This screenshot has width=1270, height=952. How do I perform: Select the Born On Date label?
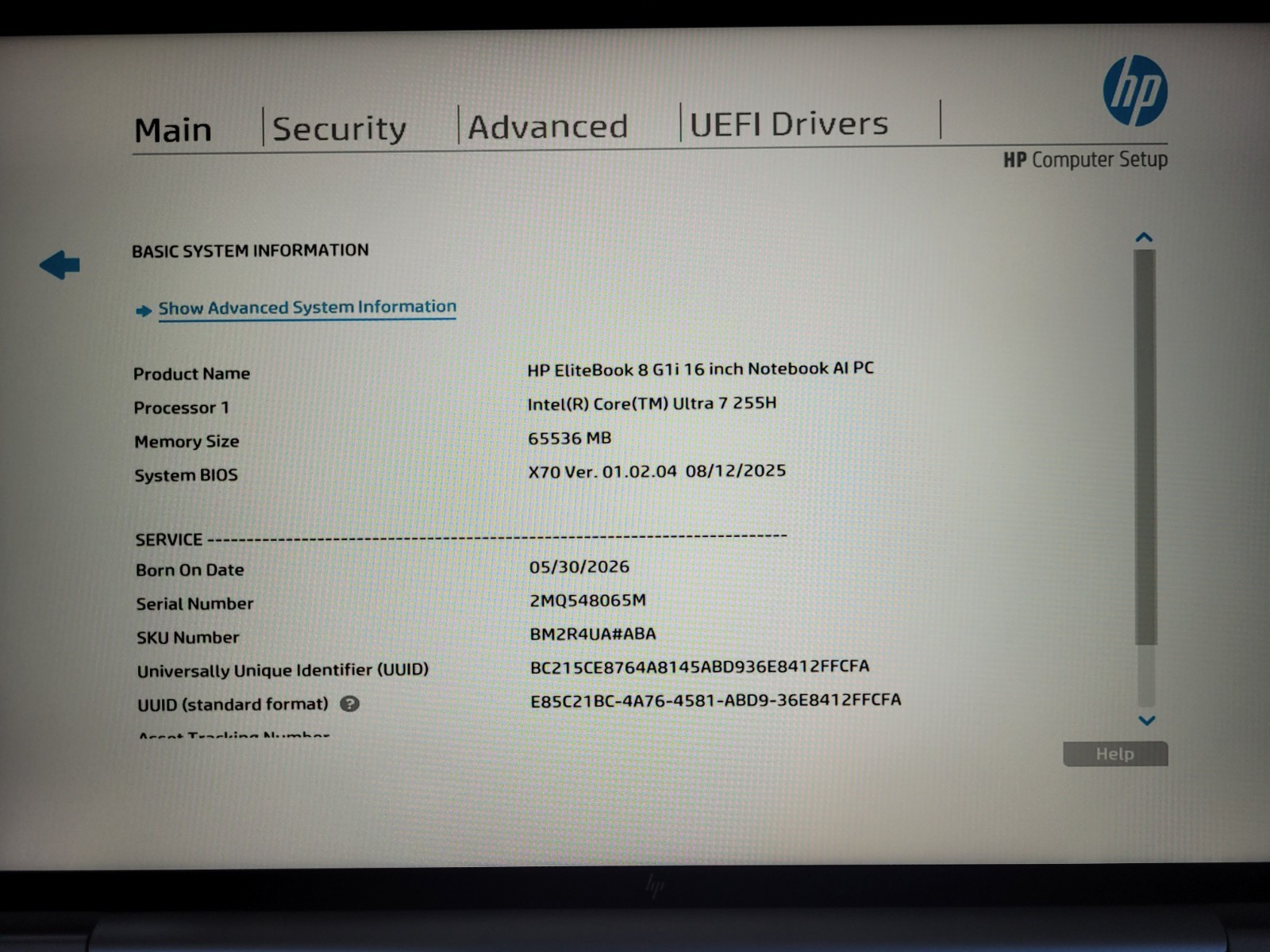(190, 570)
